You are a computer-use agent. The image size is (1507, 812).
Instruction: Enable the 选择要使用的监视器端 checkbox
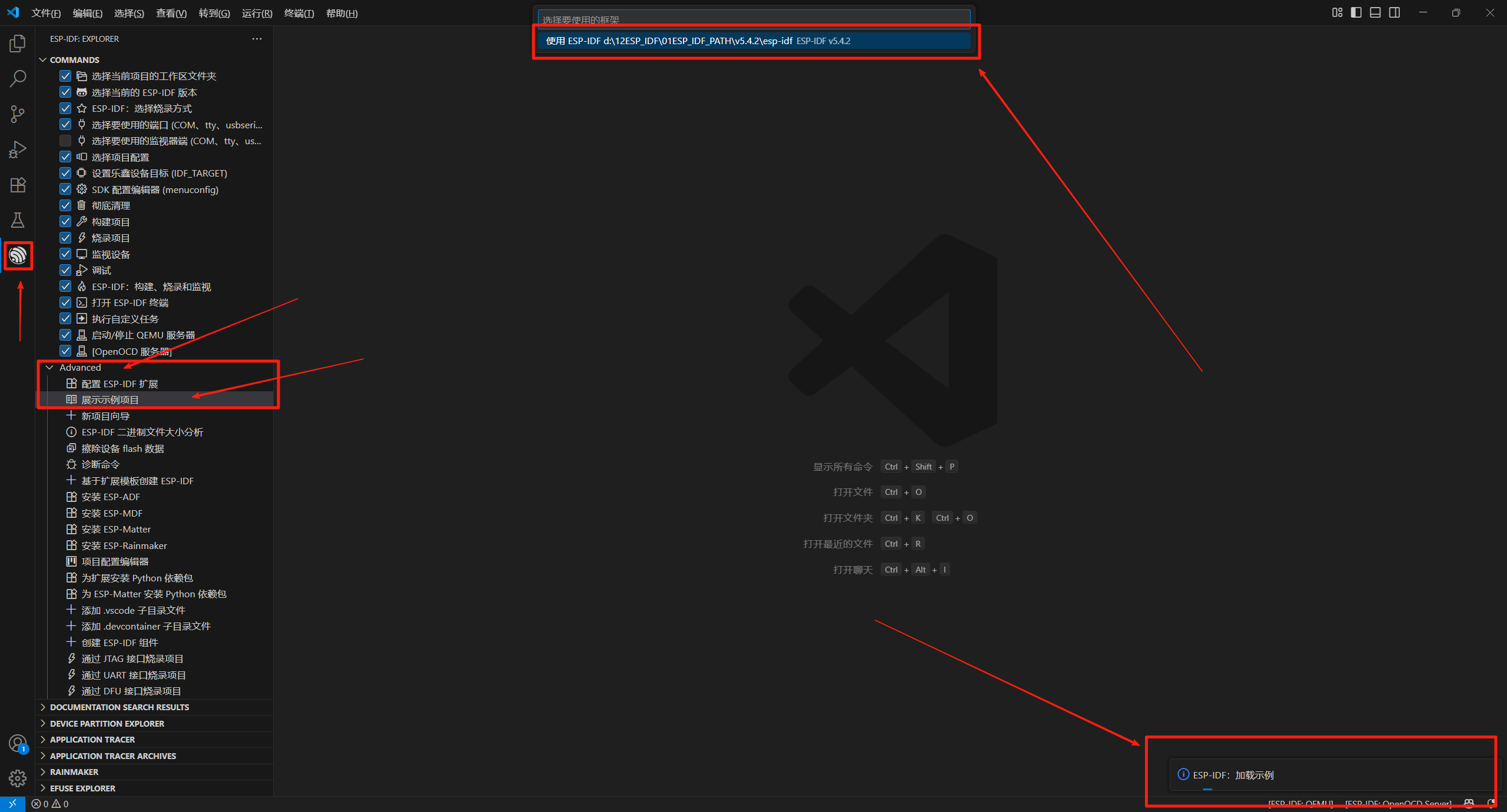[65, 141]
